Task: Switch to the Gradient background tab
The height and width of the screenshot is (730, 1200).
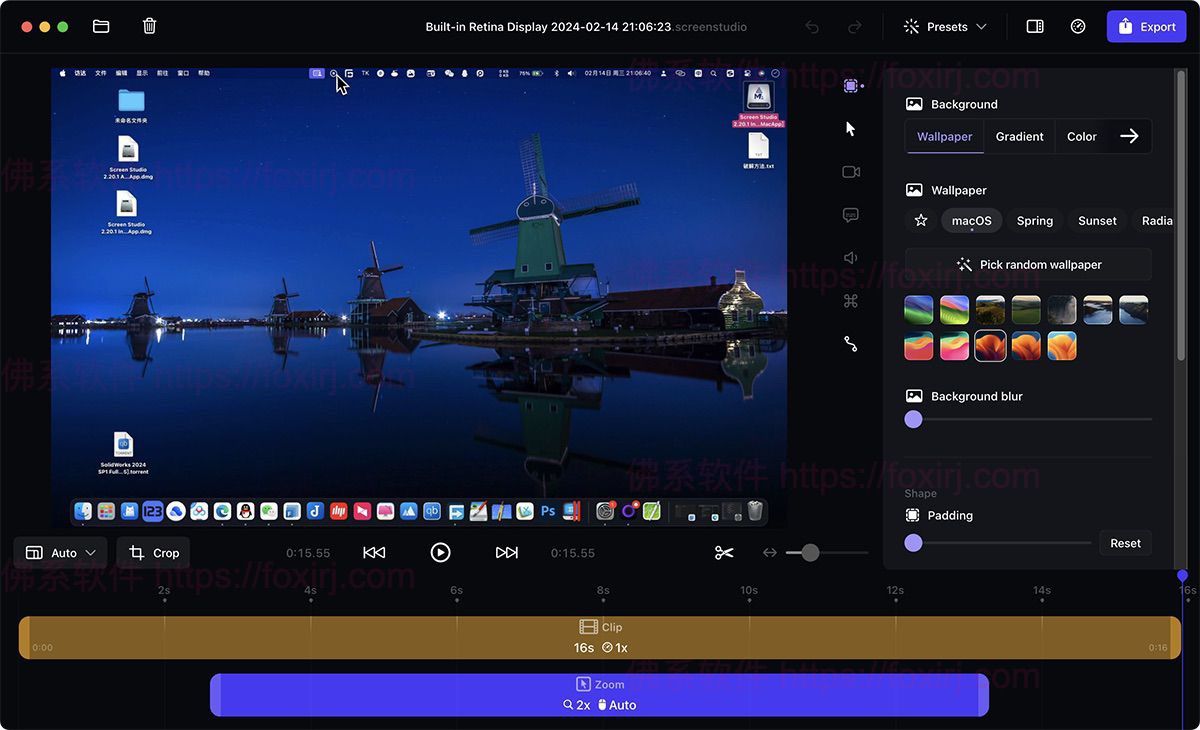Action: 1018,136
